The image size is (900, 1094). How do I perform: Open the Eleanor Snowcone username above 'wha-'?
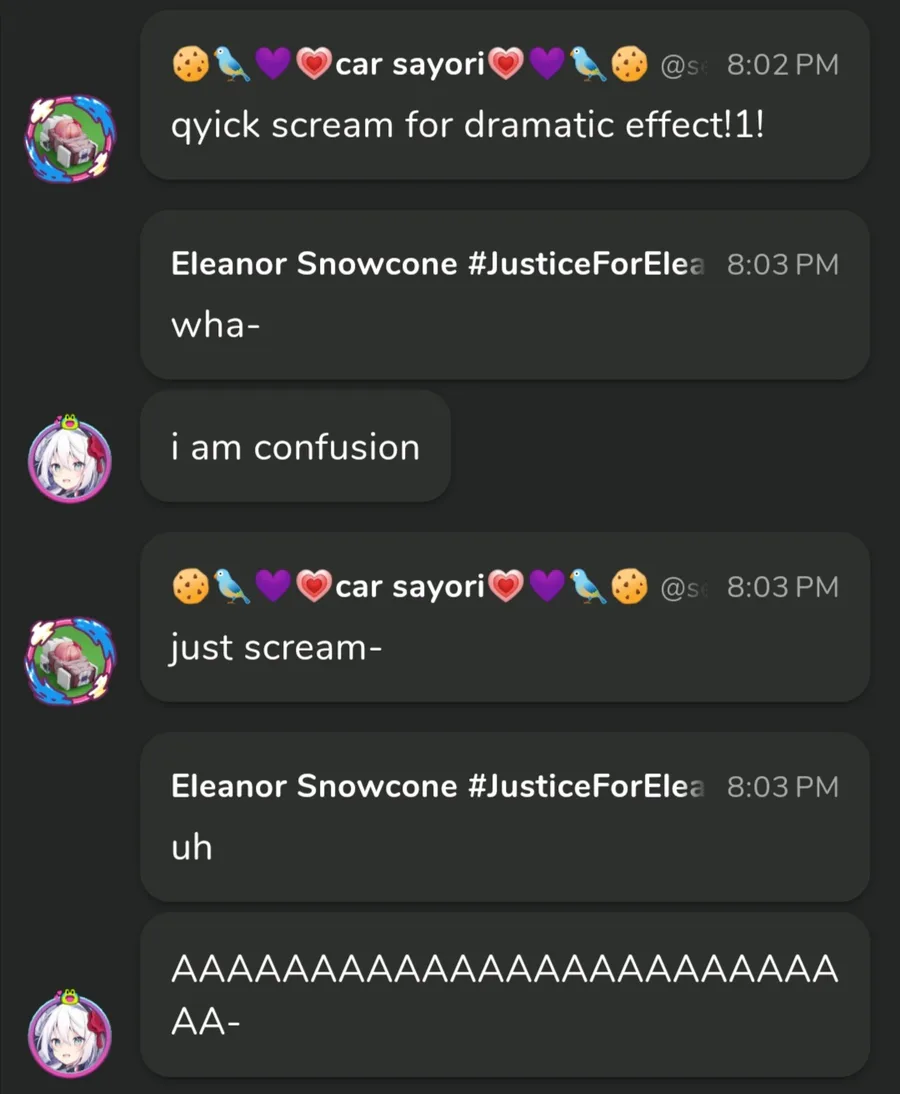pyautogui.click(x=438, y=264)
